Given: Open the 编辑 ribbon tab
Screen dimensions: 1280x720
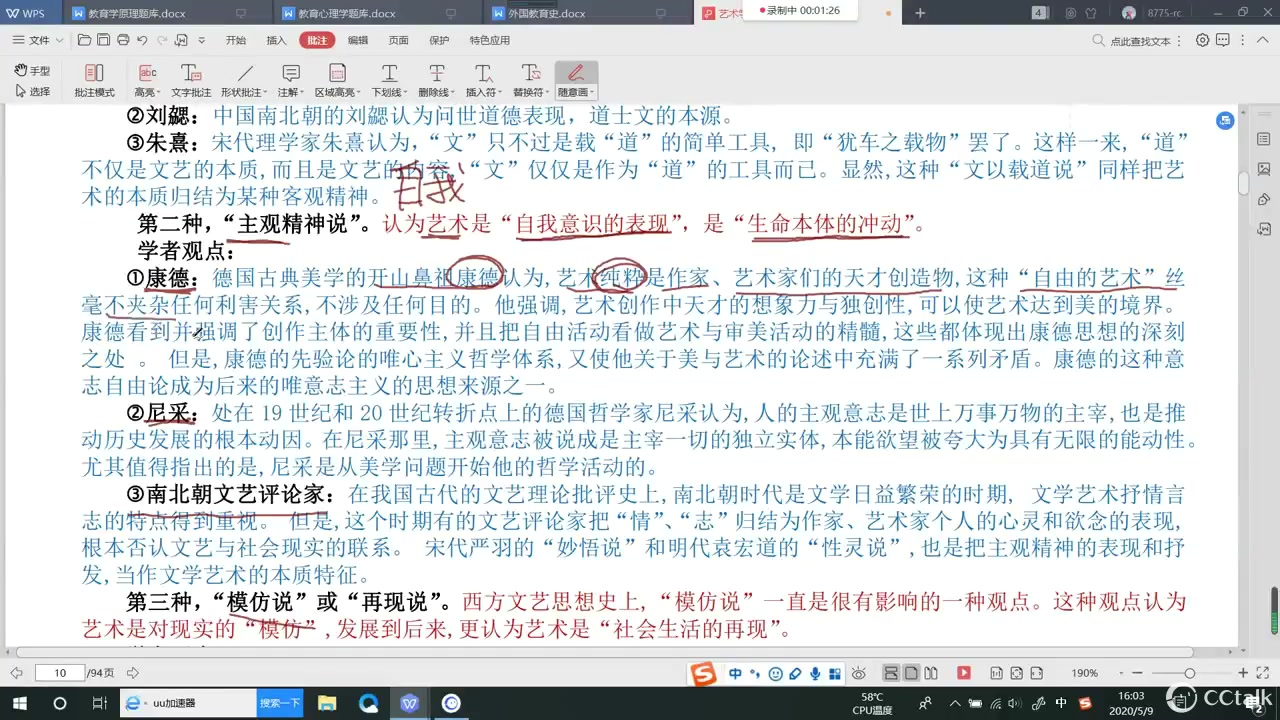Looking at the screenshot, I should (x=358, y=40).
